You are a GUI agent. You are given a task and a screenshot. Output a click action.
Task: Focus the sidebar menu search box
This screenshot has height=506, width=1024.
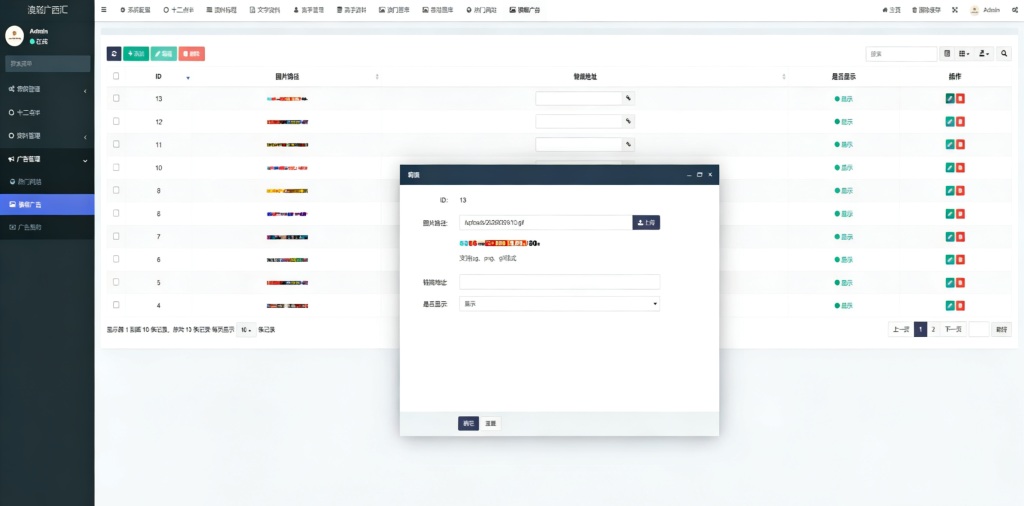48,63
